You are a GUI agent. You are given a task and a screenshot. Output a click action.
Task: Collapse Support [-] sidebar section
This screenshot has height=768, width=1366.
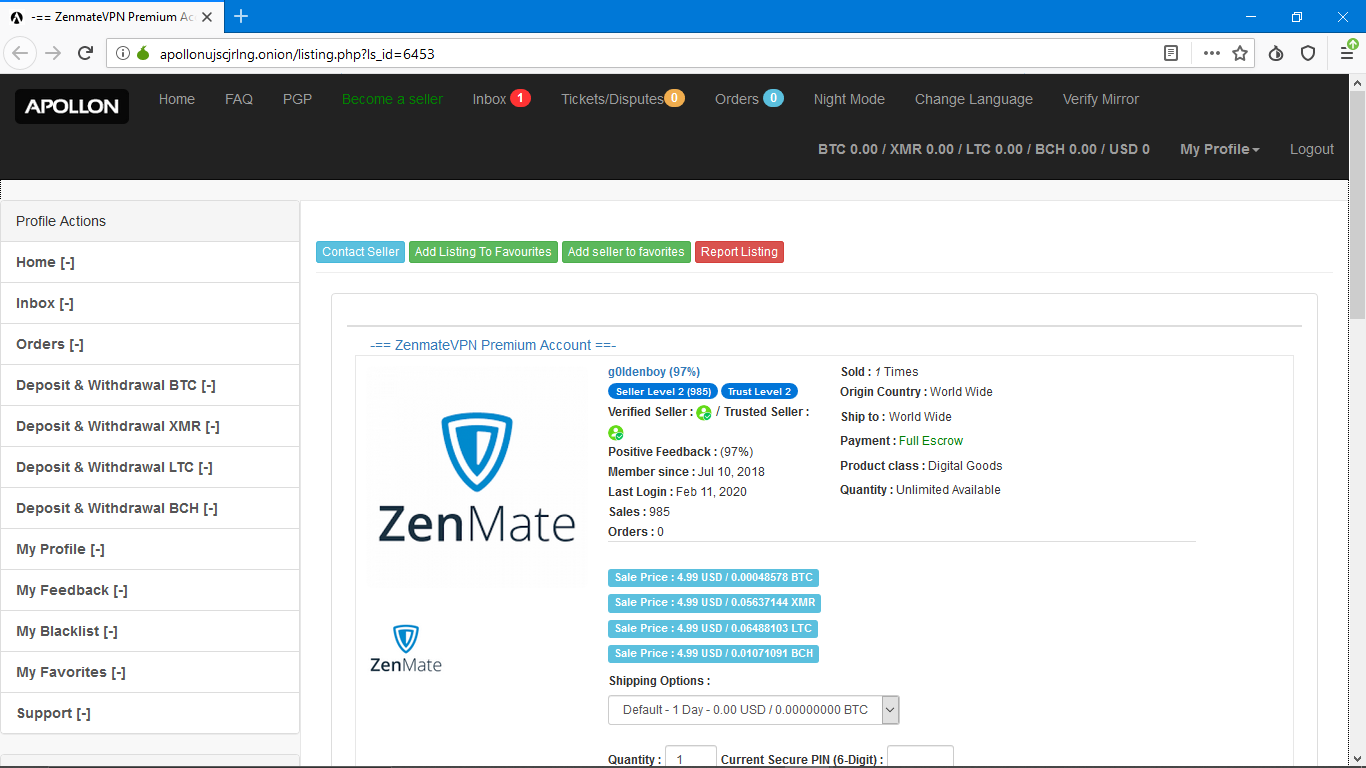(x=150, y=713)
